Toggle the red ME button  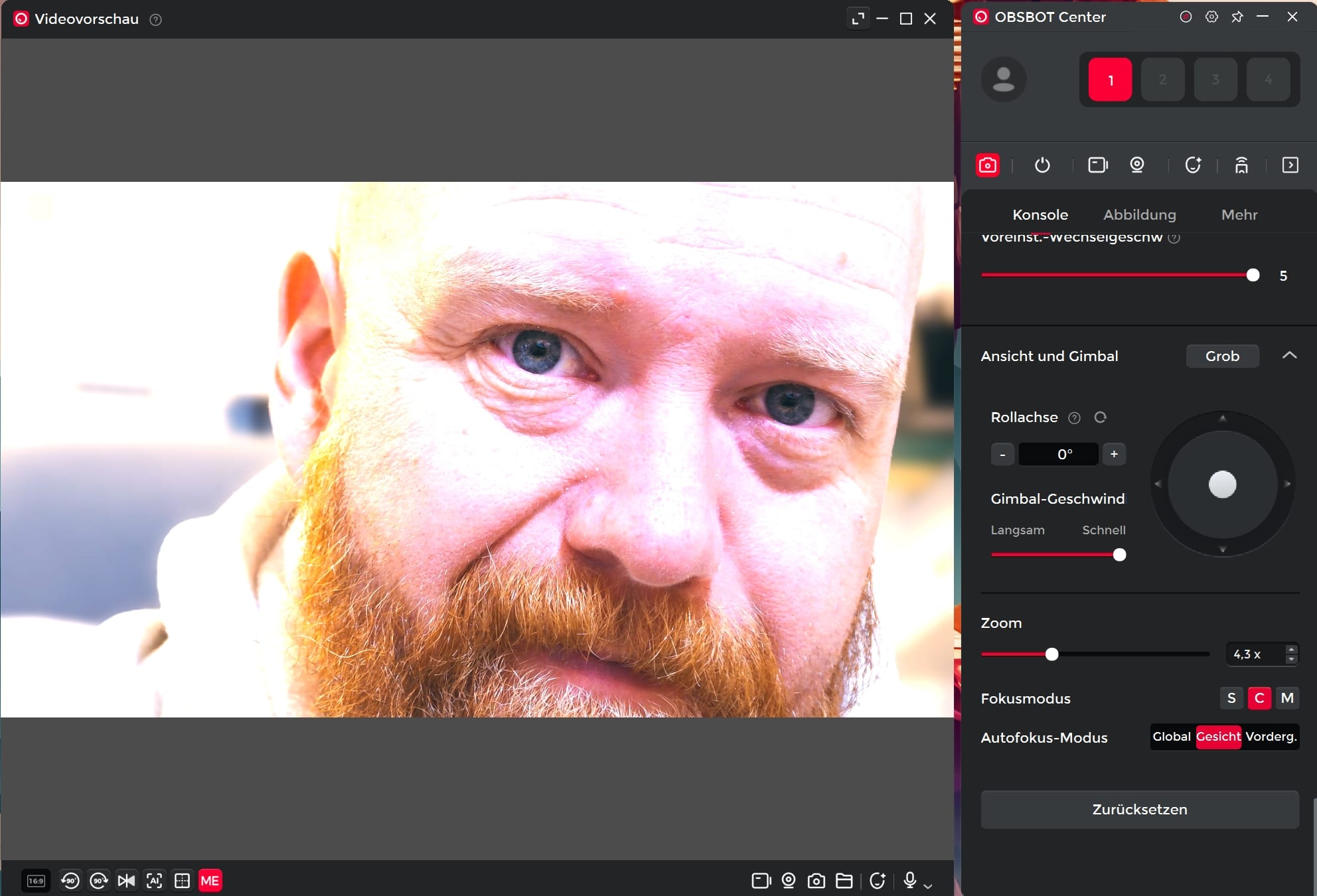pyautogui.click(x=210, y=881)
